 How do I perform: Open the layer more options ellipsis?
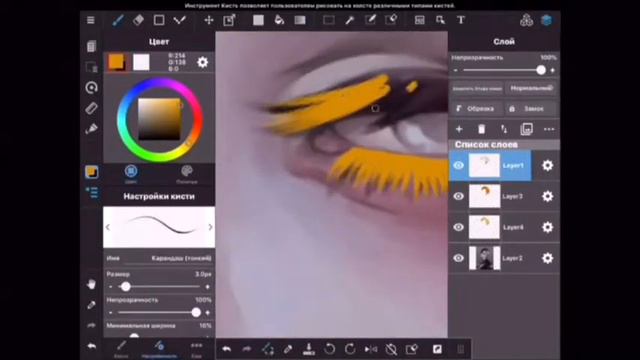(549, 129)
